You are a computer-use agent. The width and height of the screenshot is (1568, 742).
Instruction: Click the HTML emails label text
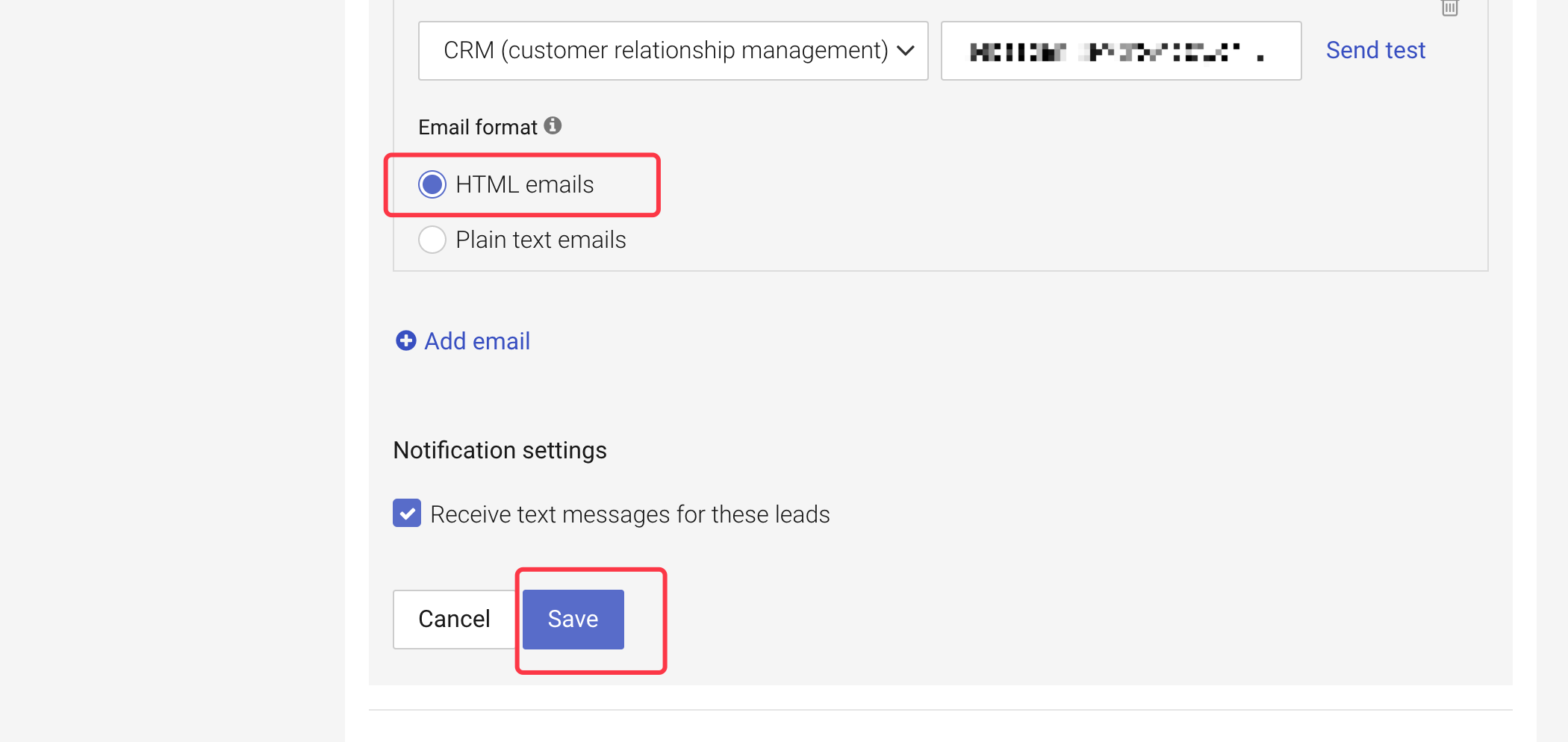(x=524, y=184)
